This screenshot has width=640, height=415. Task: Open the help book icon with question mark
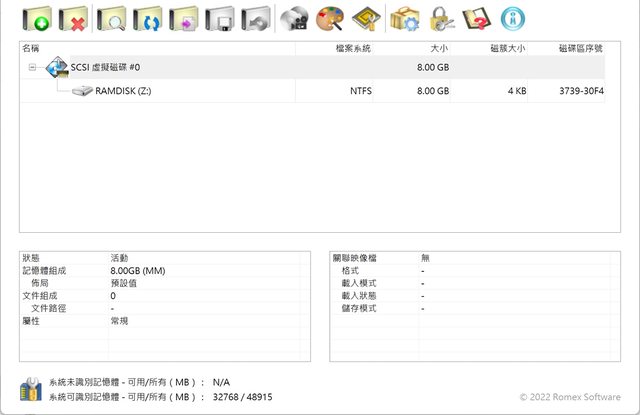(x=476, y=18)
